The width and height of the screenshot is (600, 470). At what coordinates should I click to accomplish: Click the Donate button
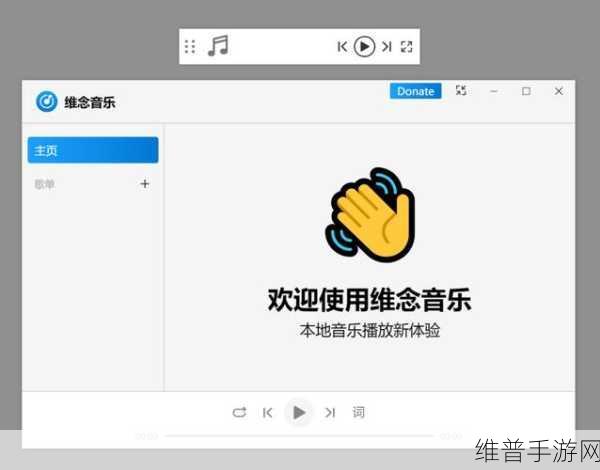click(416, 91)
